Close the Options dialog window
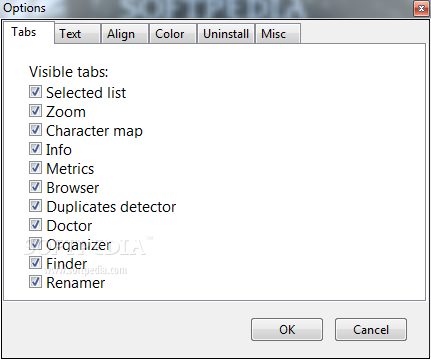The image size is (431, 360). [x=421, y=8]
